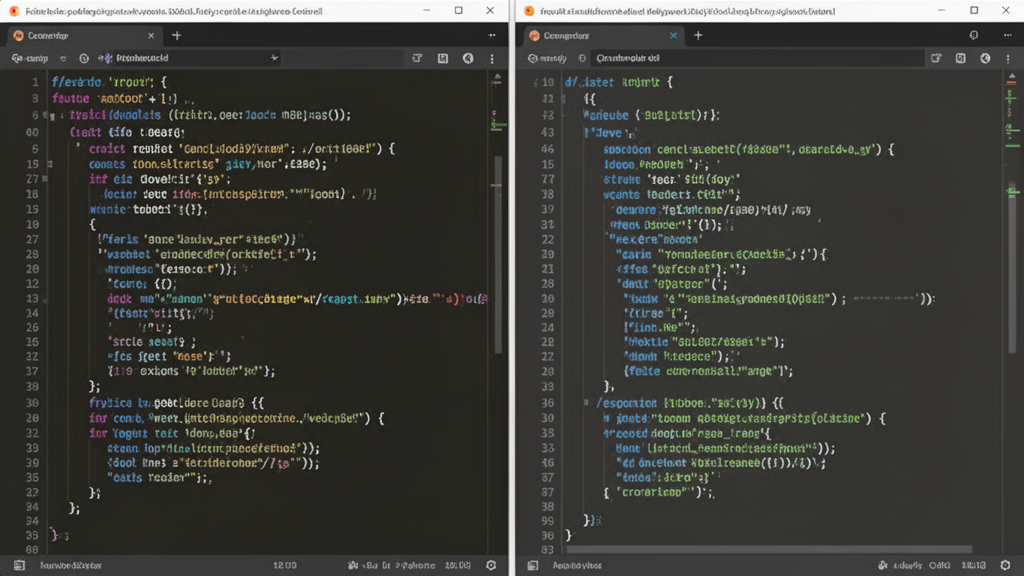The width and height of the screenshot is (1024, 576).
Task: Click the back-arrow circle icon in left toolbar
Action: (468, 58)
